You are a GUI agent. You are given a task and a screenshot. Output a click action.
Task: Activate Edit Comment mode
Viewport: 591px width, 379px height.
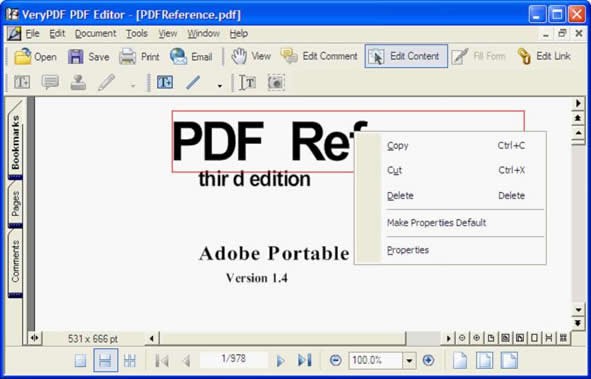tap(319, 57)
